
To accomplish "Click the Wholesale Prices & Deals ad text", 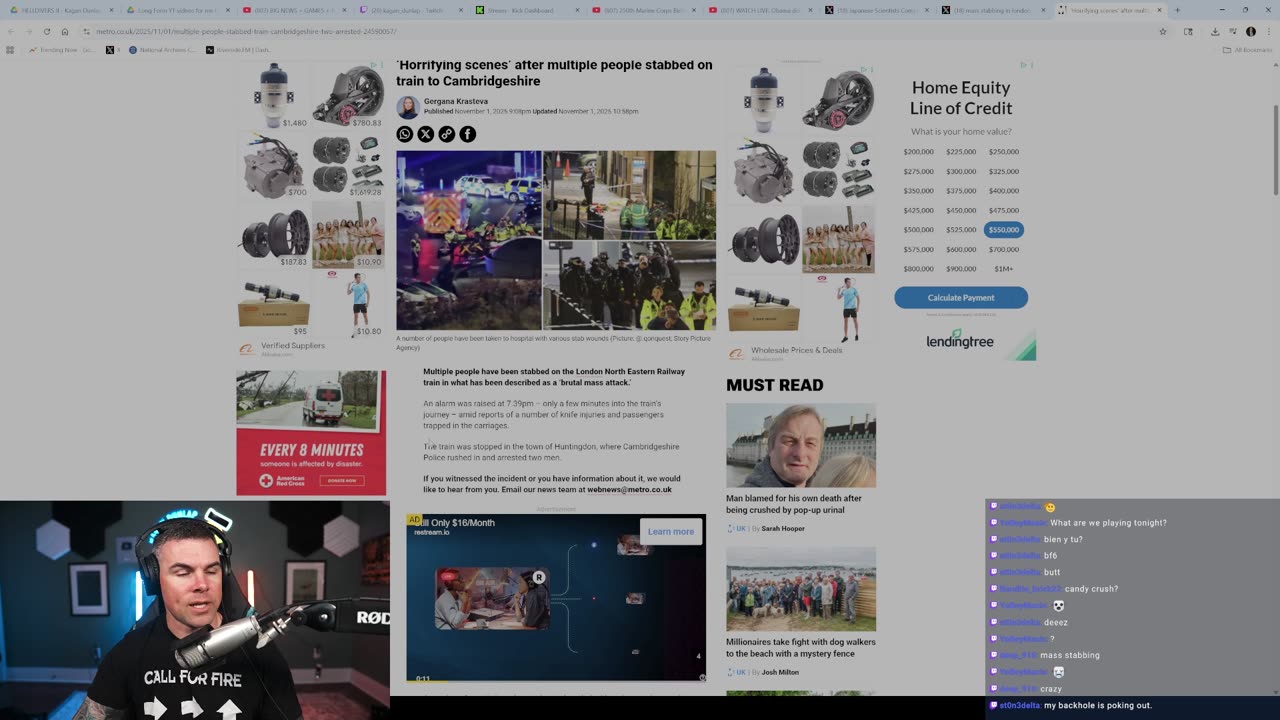I will pos(797,350).
